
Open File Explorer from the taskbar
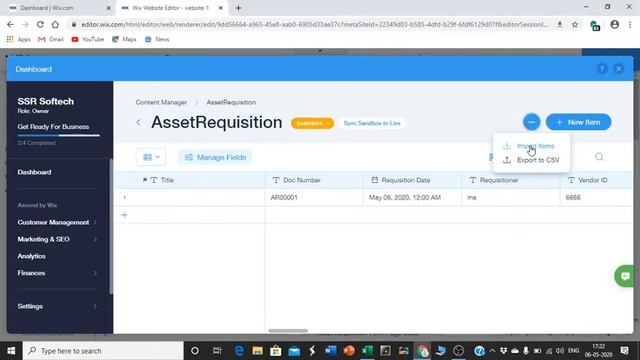click(258, 351)
